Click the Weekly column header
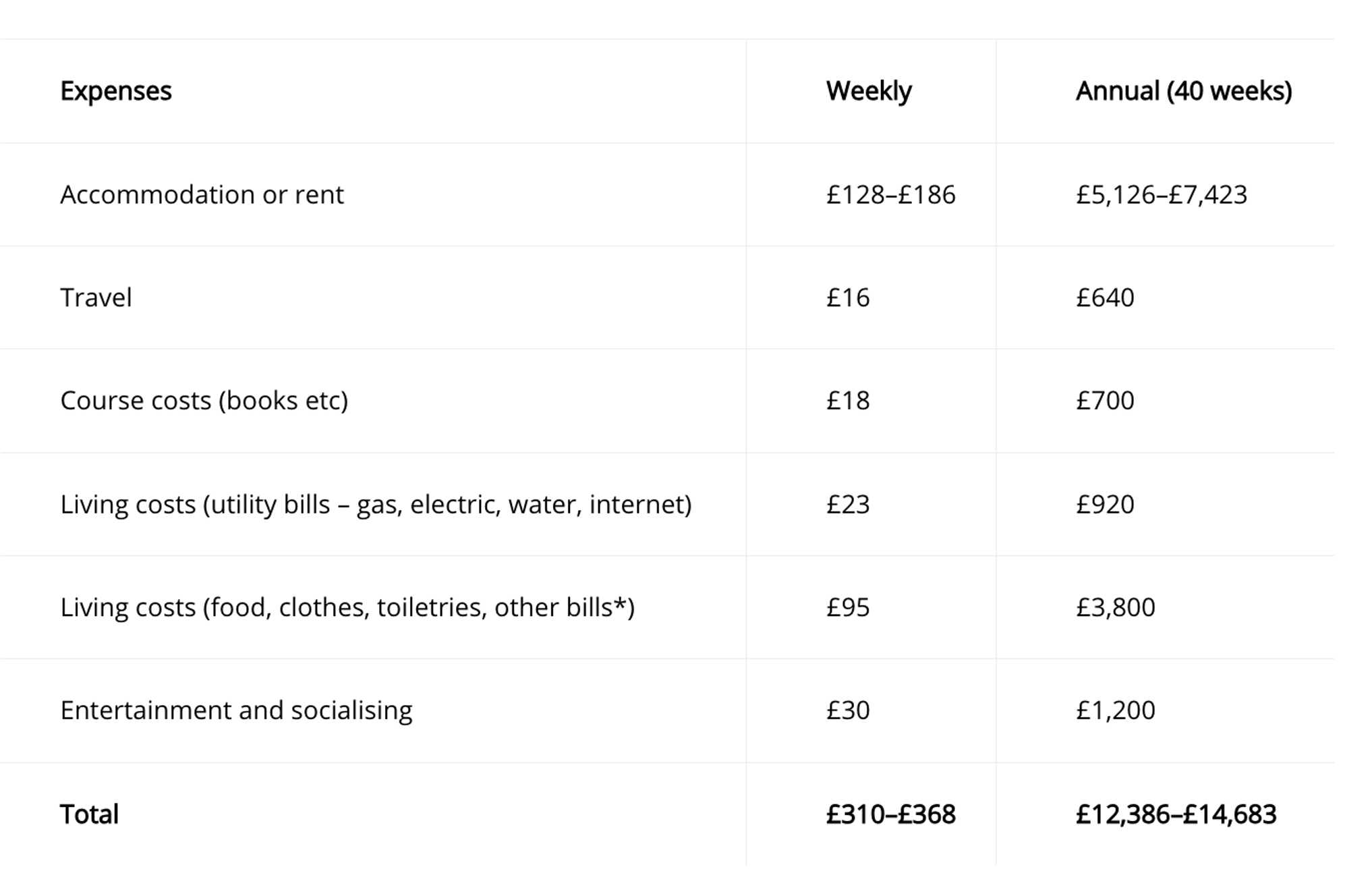The height and width of the screenshot is (896, 1372). pos(869,91)
